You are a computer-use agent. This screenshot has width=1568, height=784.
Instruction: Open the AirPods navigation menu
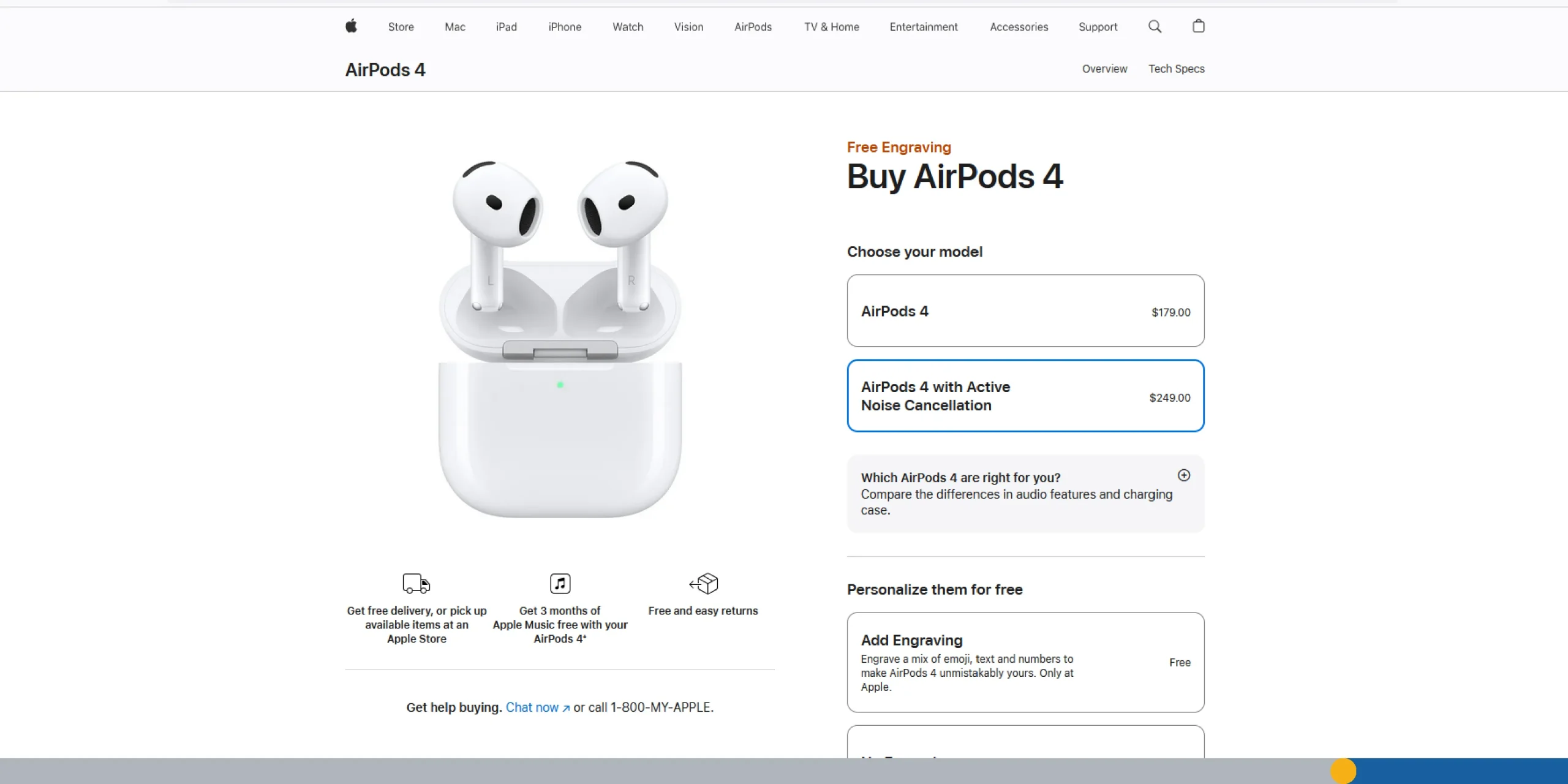[753, 27]
